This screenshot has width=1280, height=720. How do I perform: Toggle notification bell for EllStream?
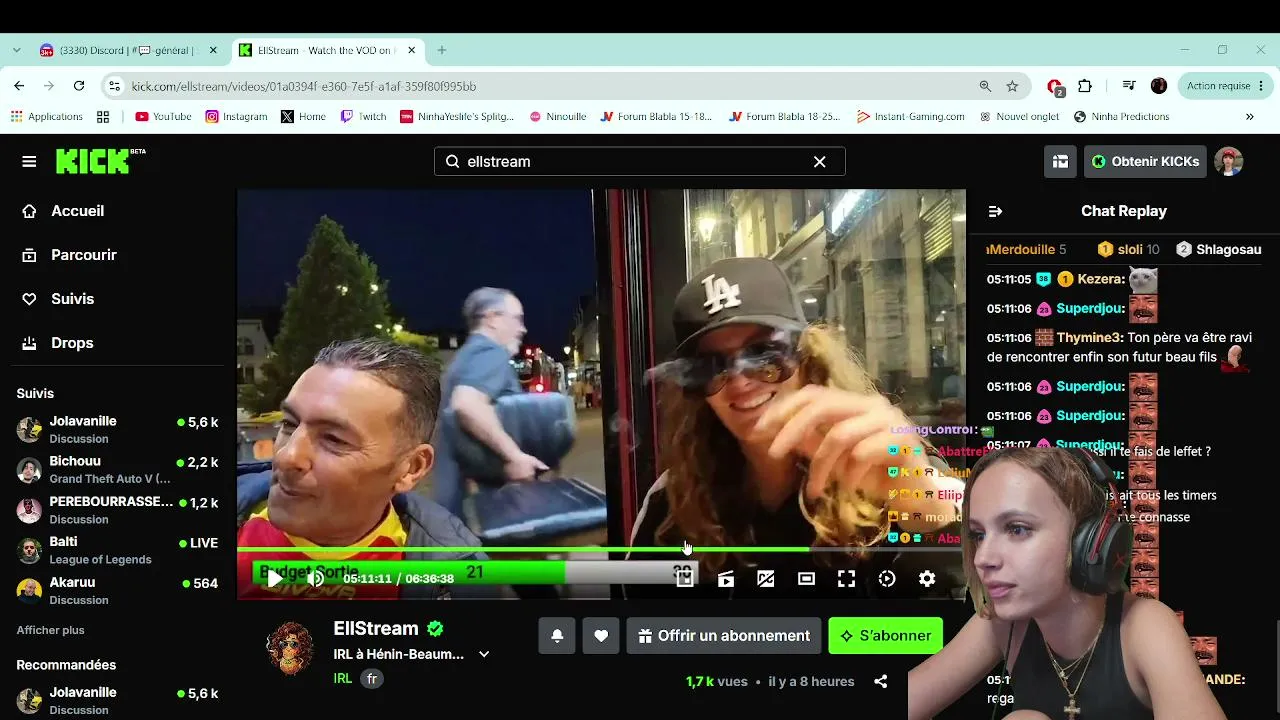557,635
